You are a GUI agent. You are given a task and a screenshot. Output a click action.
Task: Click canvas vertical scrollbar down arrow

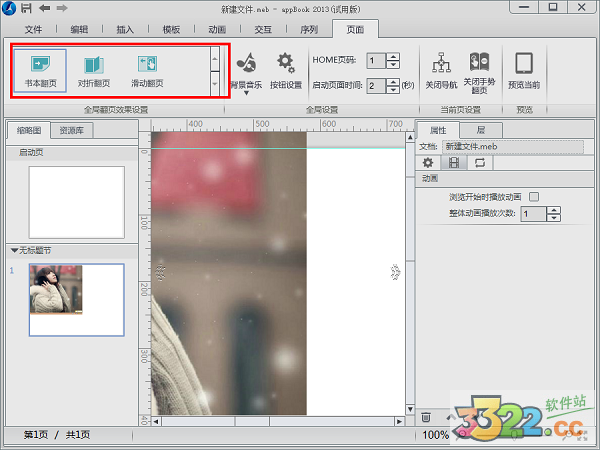click(x=410, y=409)
